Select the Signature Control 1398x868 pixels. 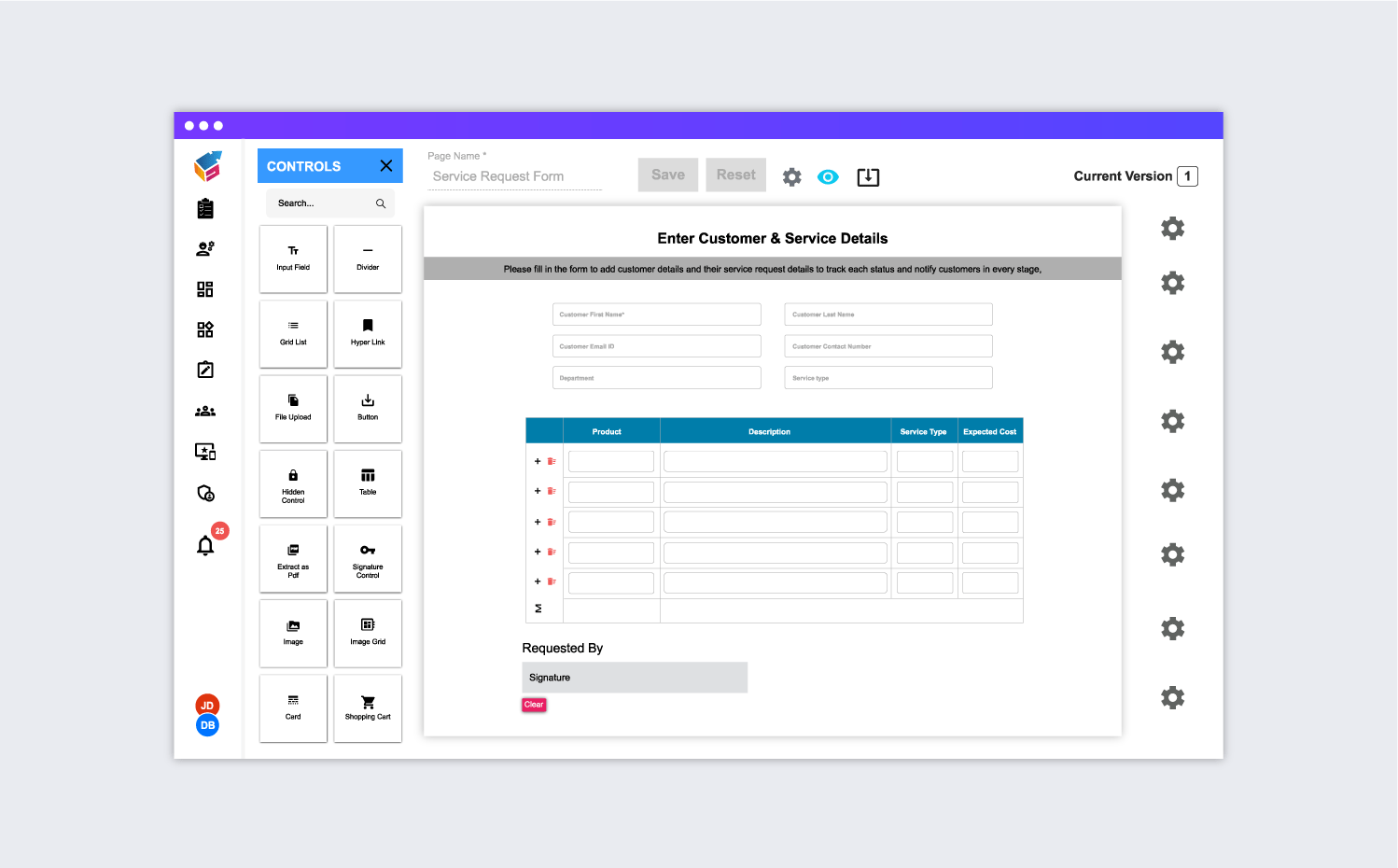click(x=367, y=558)
